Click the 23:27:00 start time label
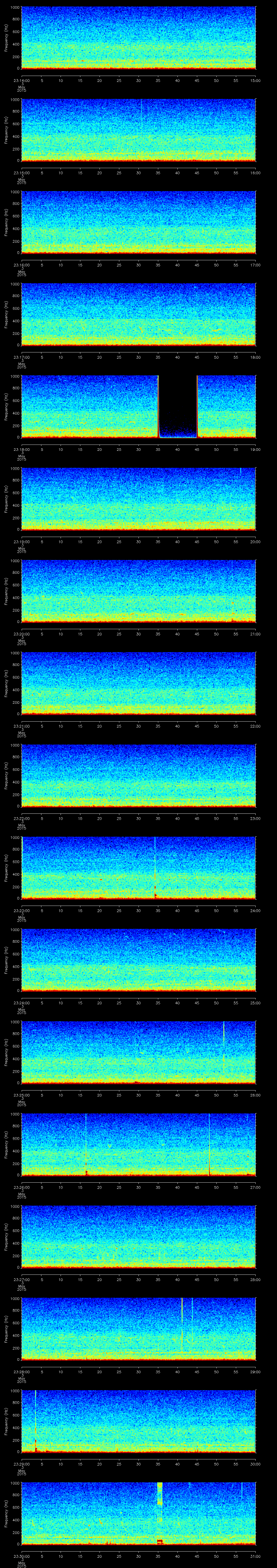 click(x=21, y=1279)
